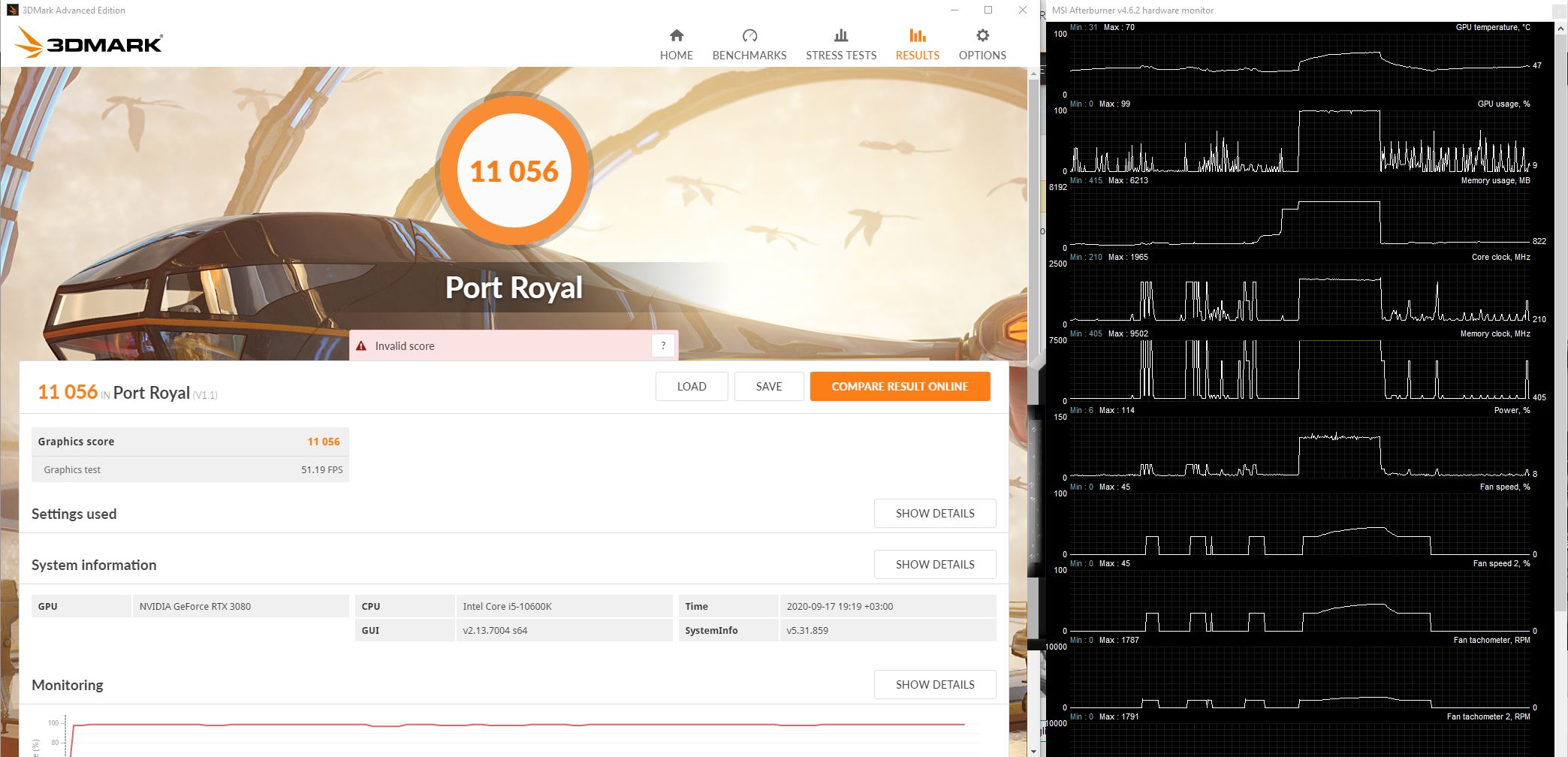1568x757 pixels.
Task: Go to the HOME section in 3DMark
Action: 676,45
